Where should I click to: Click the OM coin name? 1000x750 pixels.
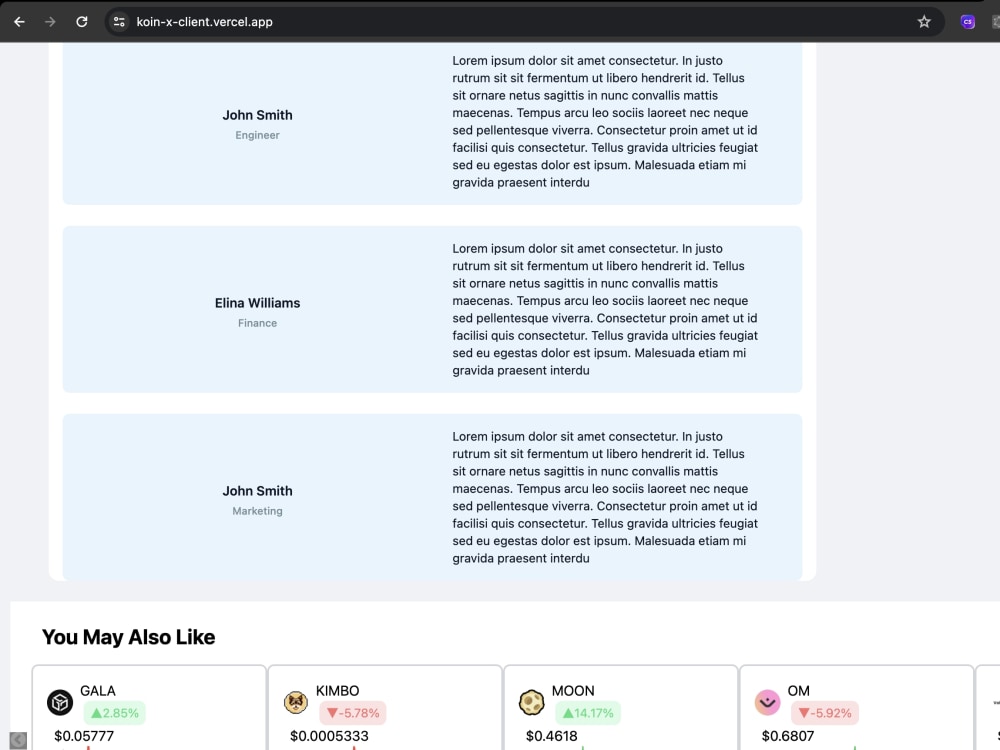click(798, 691)
